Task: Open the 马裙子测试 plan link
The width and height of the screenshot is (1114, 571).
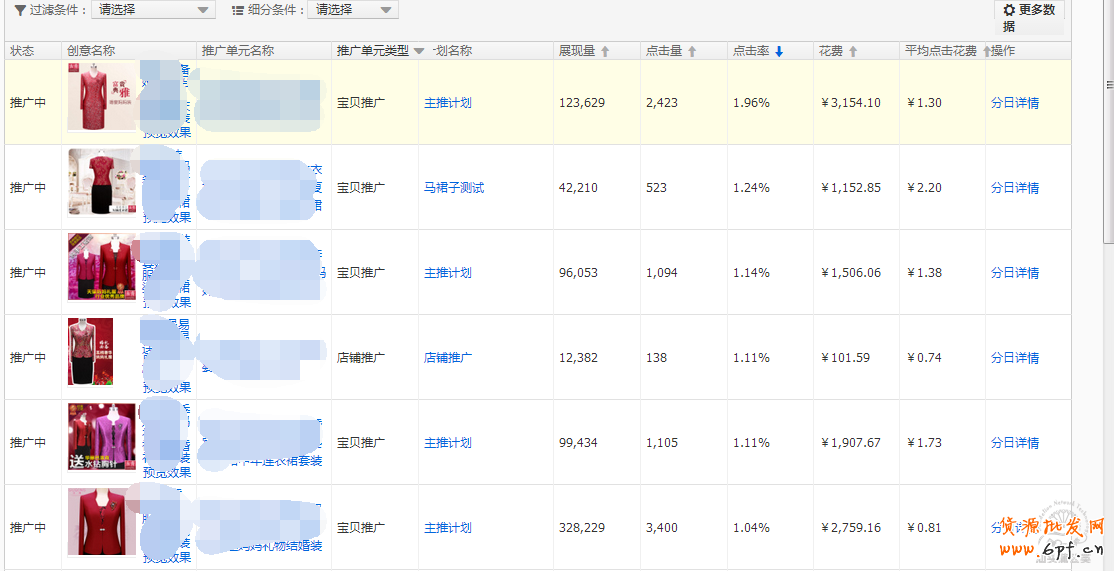Action: pyautogui.click(x=454, y=188)
